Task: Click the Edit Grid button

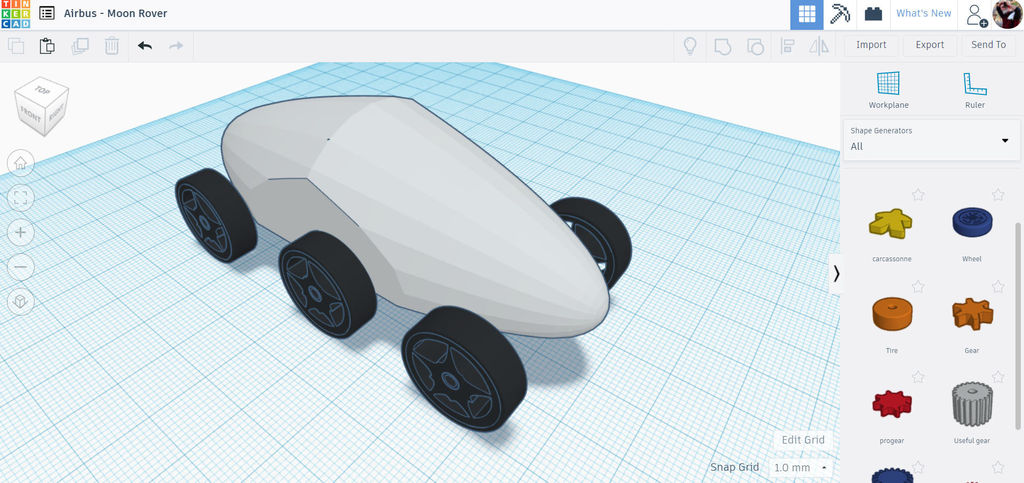Action: pos(803,440)
